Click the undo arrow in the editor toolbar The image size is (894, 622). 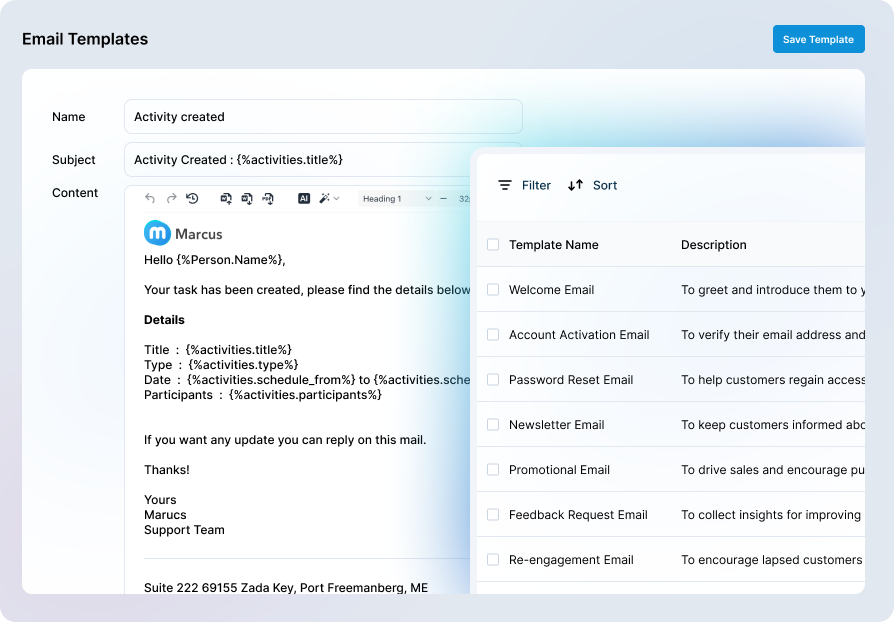[x=150, y=199]
